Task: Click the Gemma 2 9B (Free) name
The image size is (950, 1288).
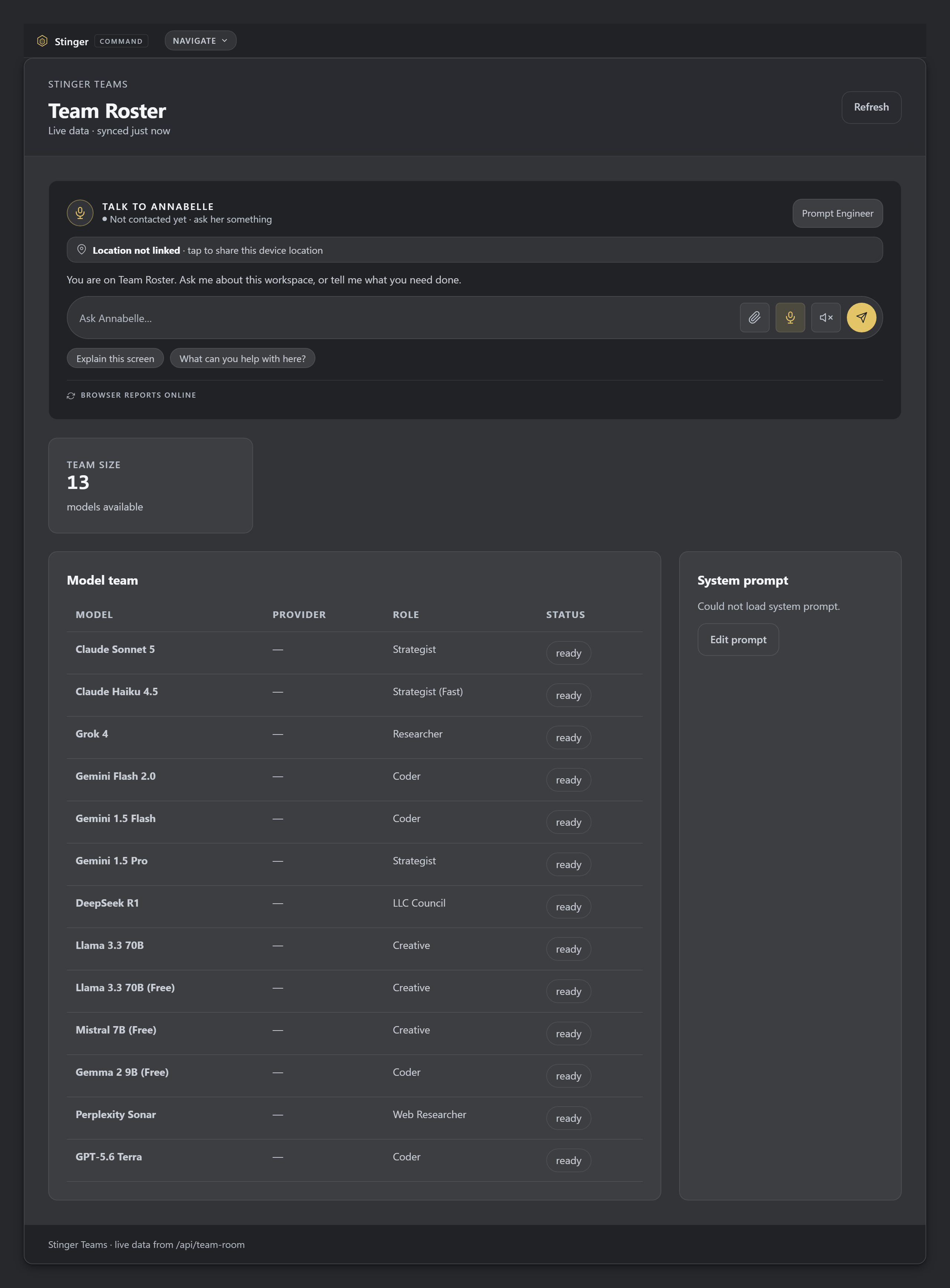Action: [122, 1072]
